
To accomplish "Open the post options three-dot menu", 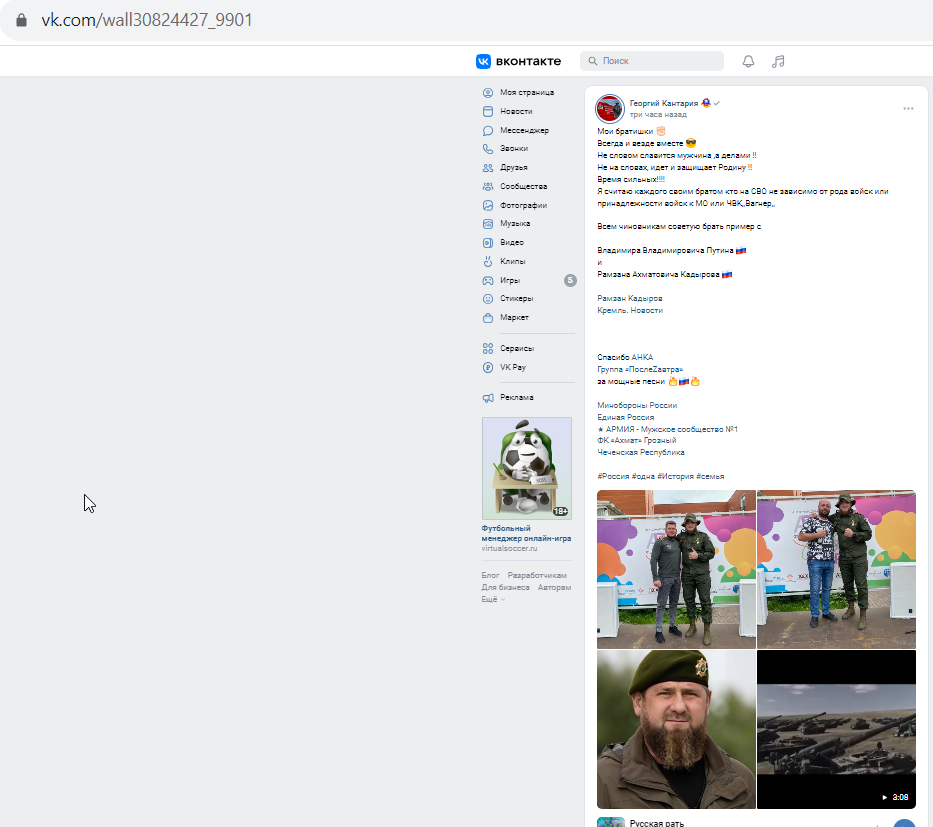I will [908, 108].
